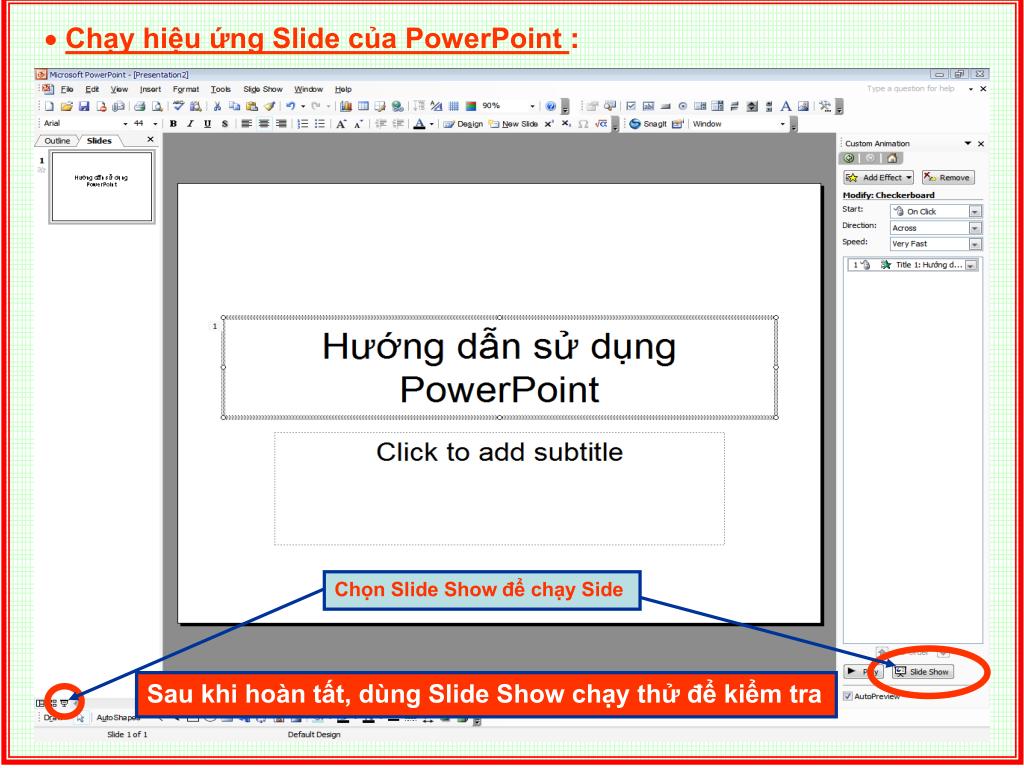
Task: Copy the selection using the Copy icon
Action: [x=234, y=106]
